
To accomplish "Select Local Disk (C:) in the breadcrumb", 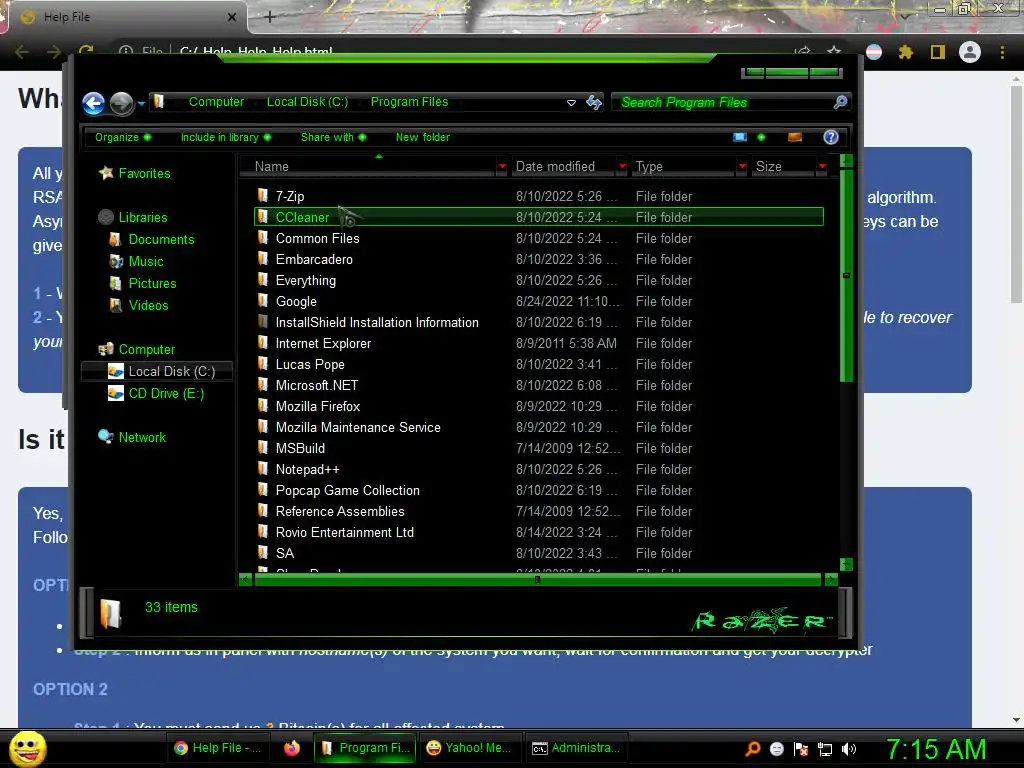I will click(x=308, y=102).
